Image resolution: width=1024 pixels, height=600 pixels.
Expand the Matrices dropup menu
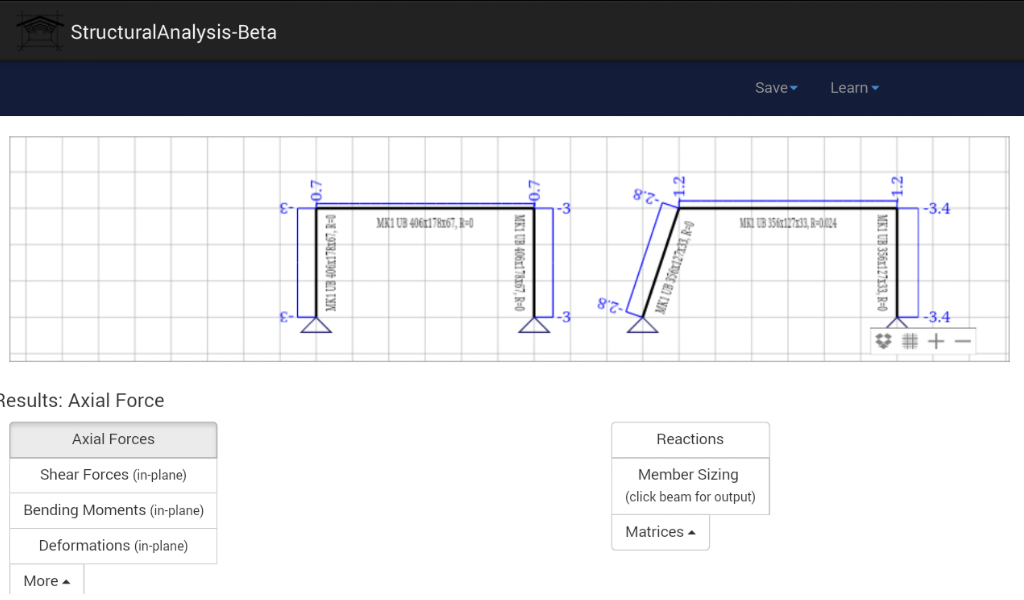tap(660, 532)
